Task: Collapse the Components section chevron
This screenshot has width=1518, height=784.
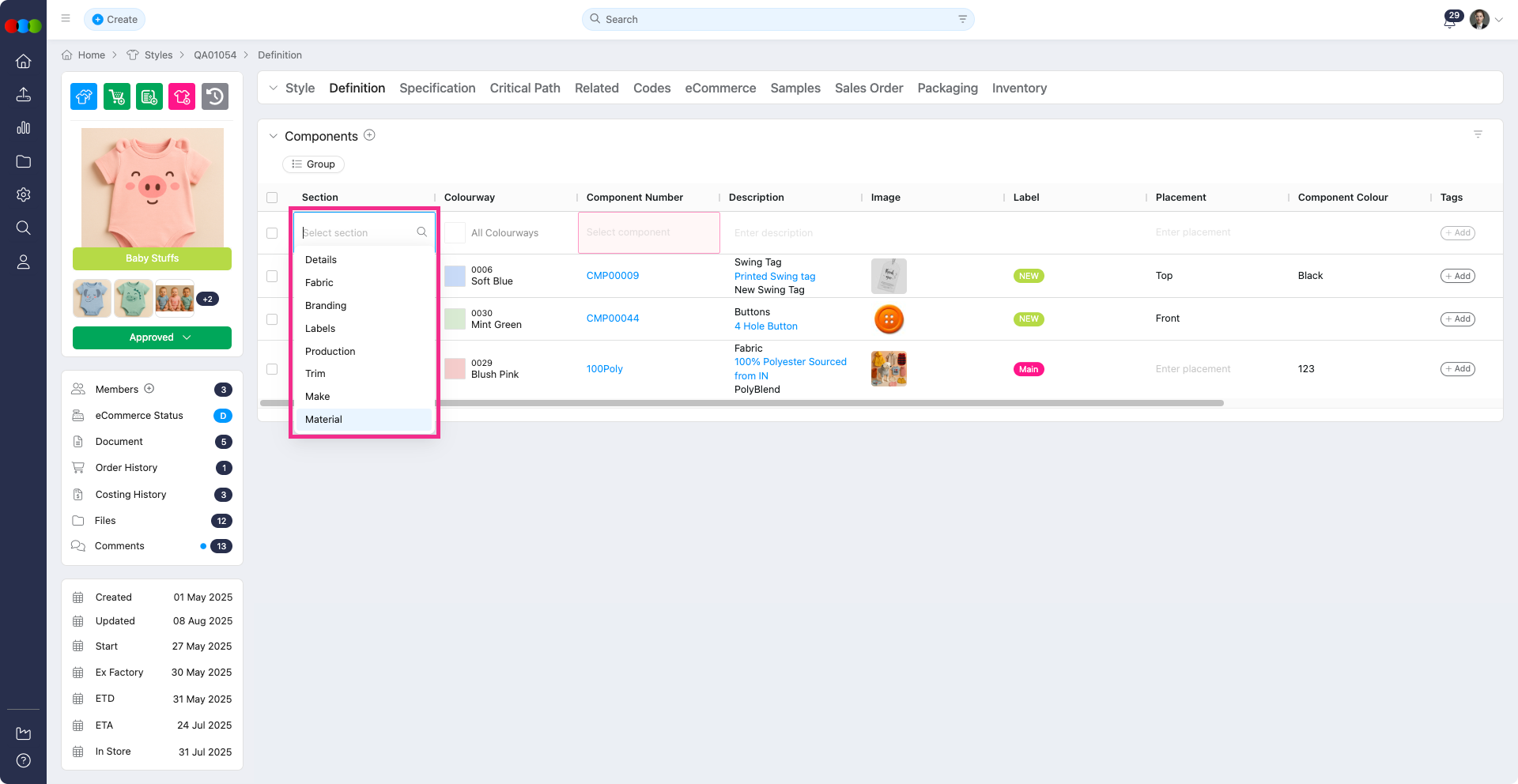Action: pos(274,136)
